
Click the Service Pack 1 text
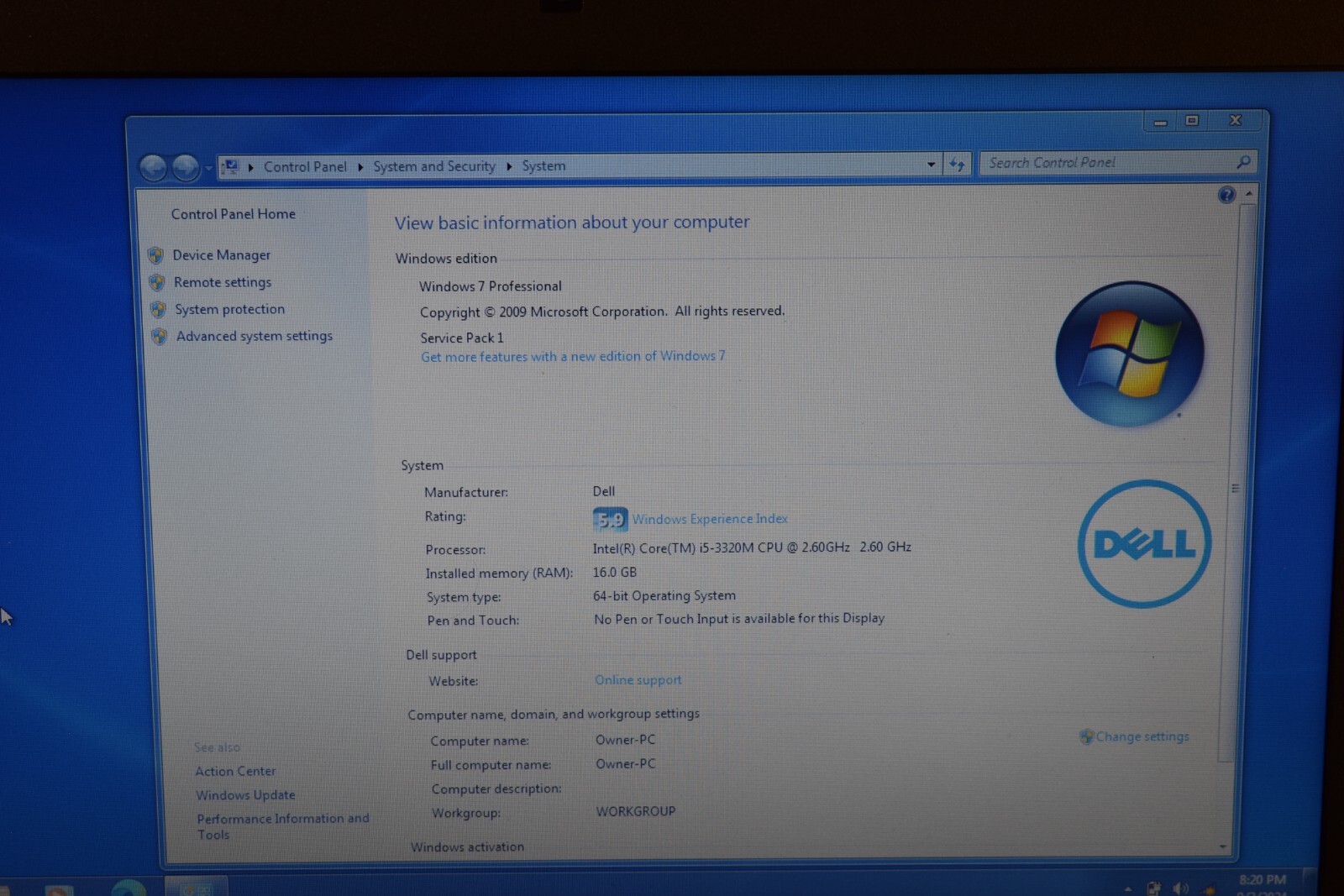[x=462, y=338]
